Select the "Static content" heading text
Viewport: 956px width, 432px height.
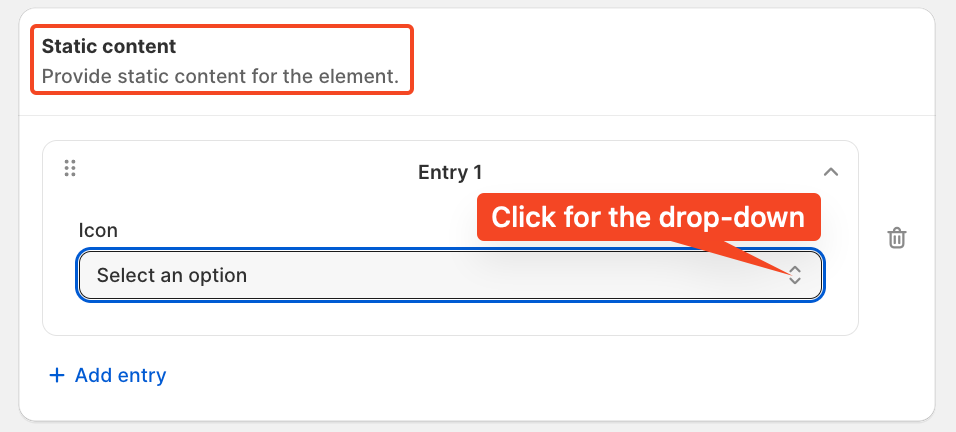click(109, 46)
